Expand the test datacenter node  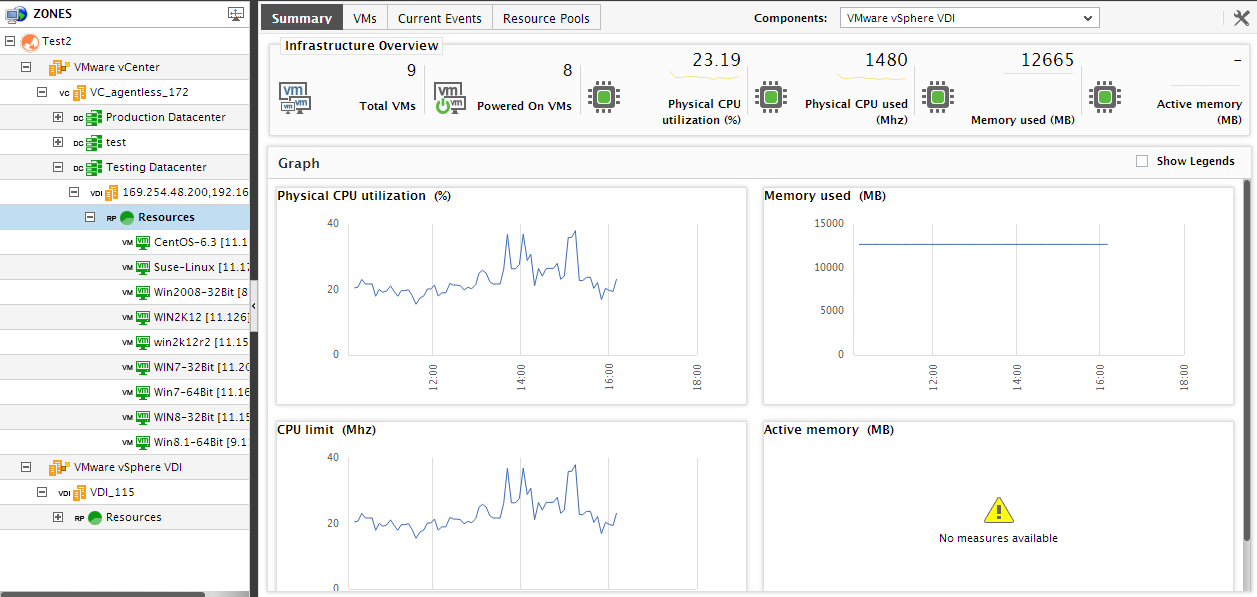point(58,142)
